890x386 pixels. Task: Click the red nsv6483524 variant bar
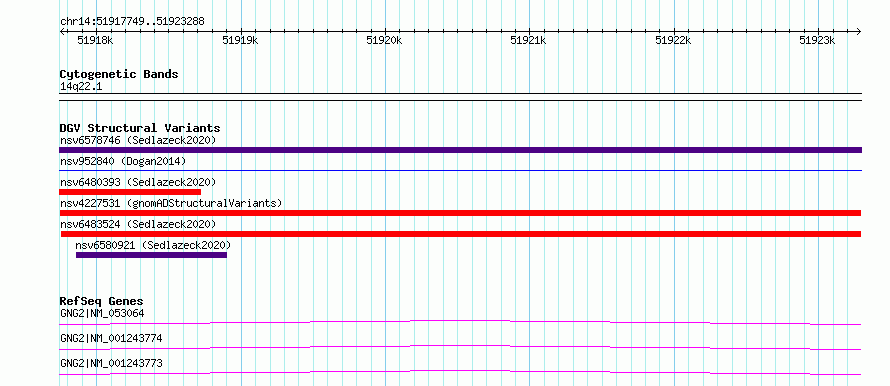[461, 234]
